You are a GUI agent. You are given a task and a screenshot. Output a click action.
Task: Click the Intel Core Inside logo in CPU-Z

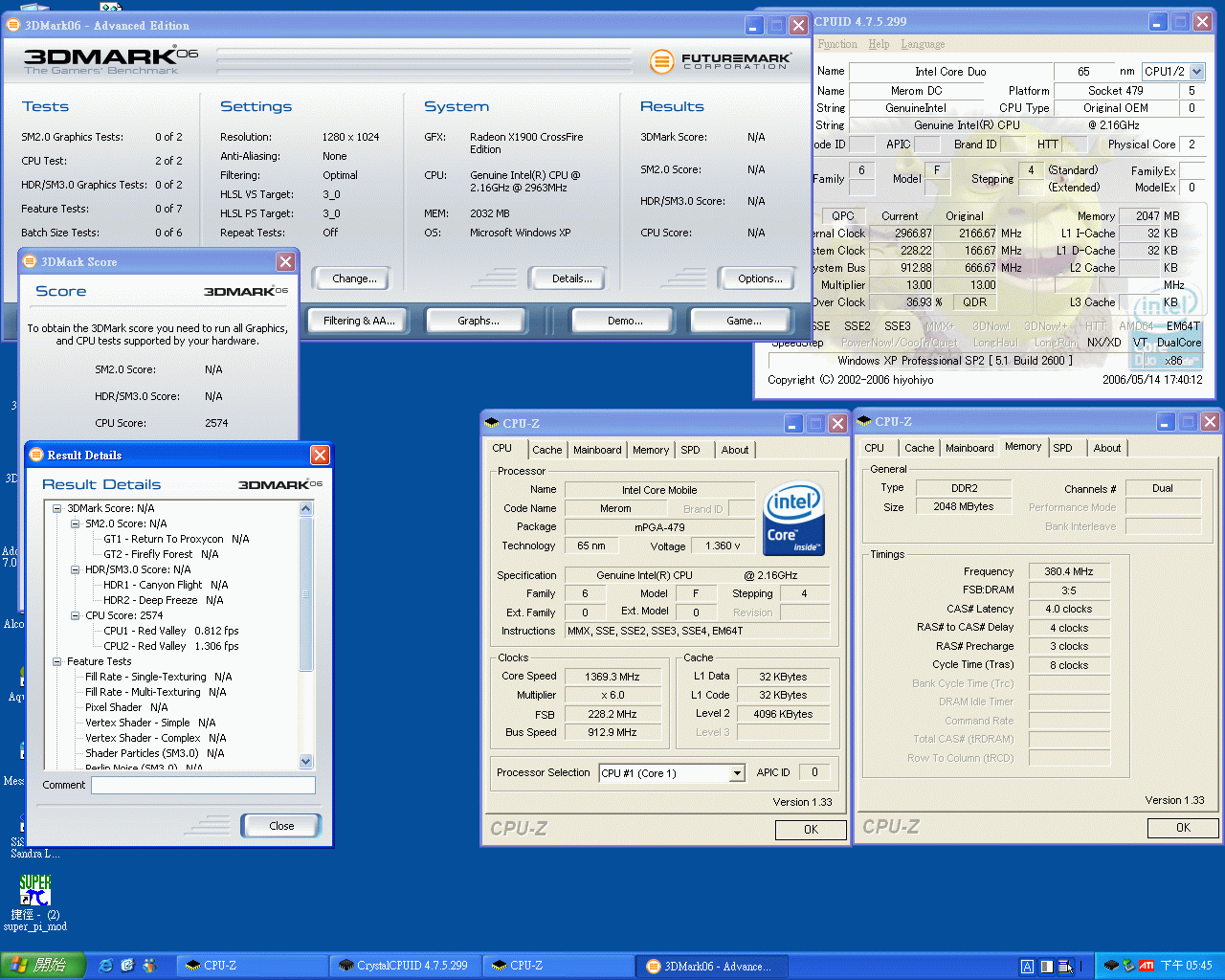(793, 518)
